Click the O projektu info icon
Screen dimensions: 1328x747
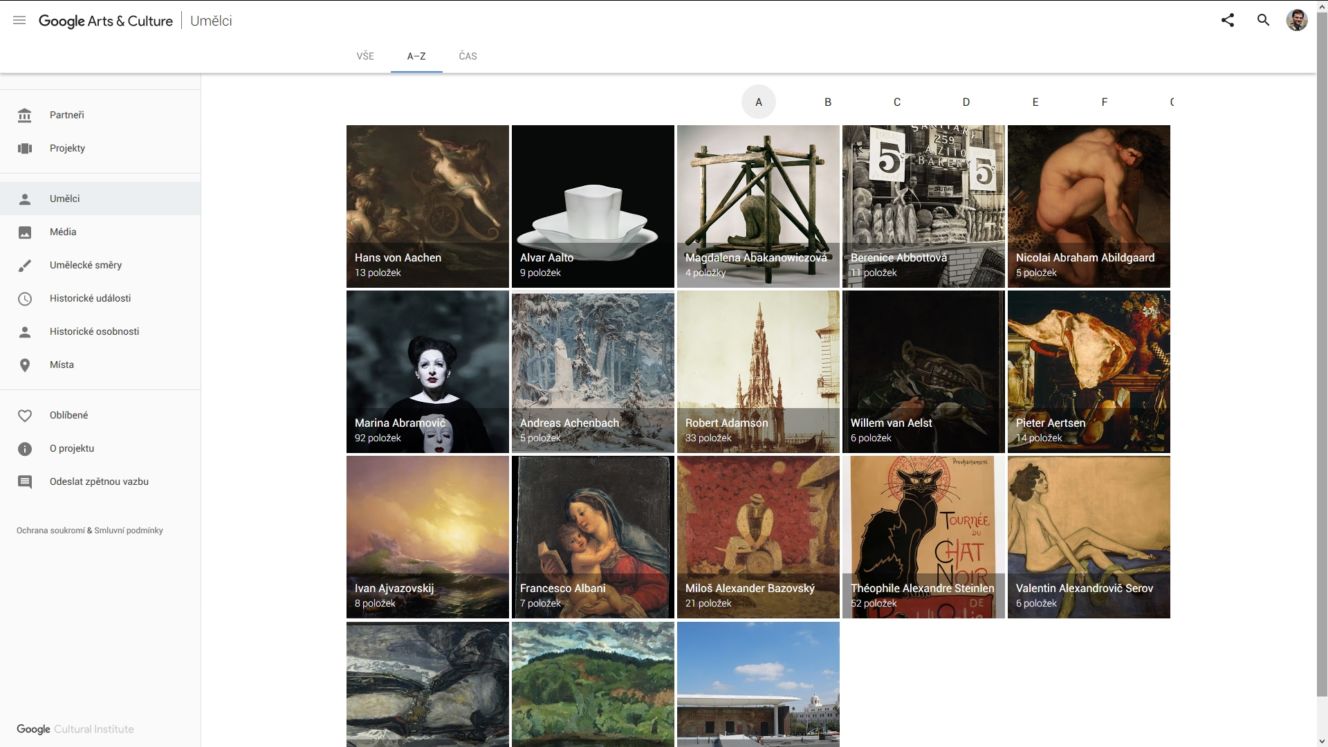pos(25,448)
